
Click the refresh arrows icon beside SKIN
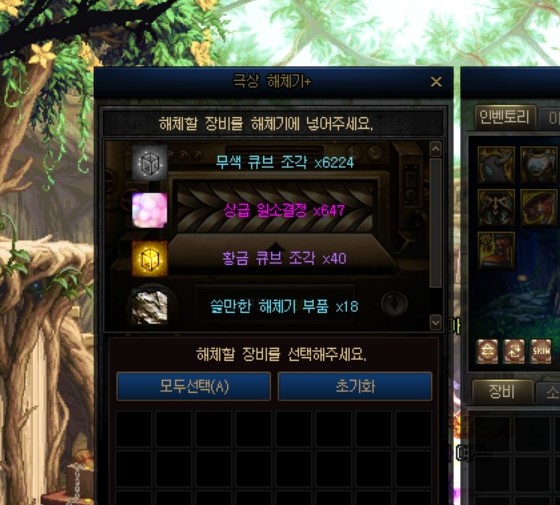(514, 351)
